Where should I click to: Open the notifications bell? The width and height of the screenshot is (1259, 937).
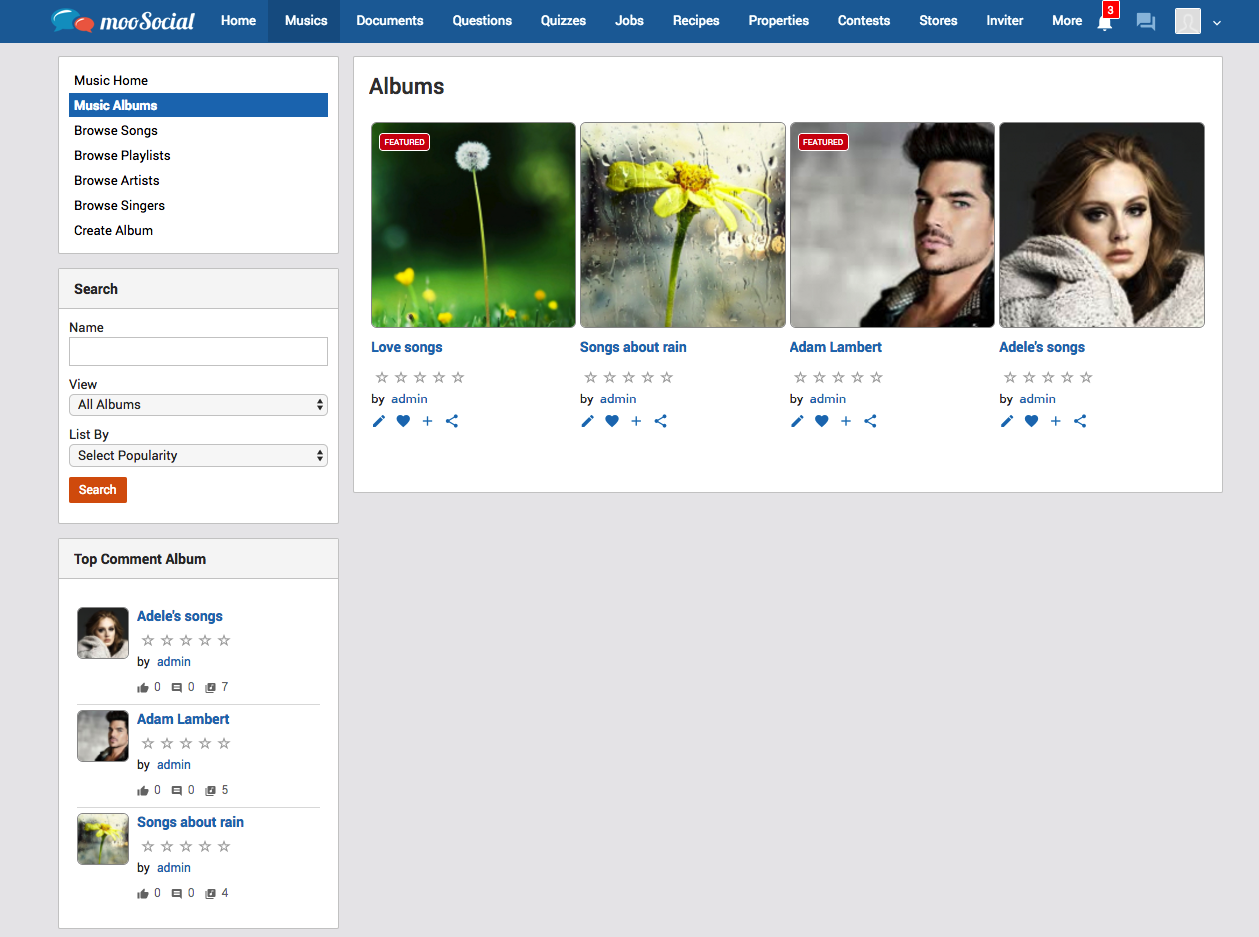click(x=1105, y=21)
